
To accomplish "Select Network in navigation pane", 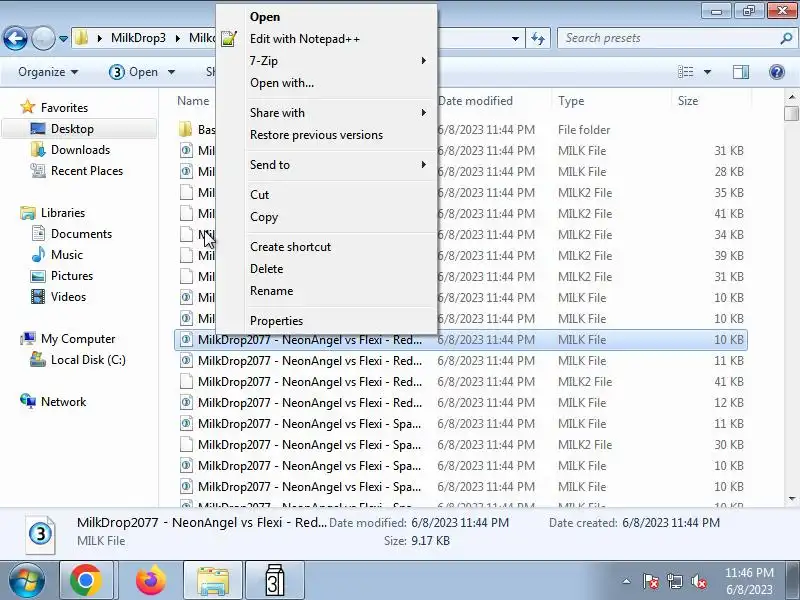I will click(x=63, y=402).
